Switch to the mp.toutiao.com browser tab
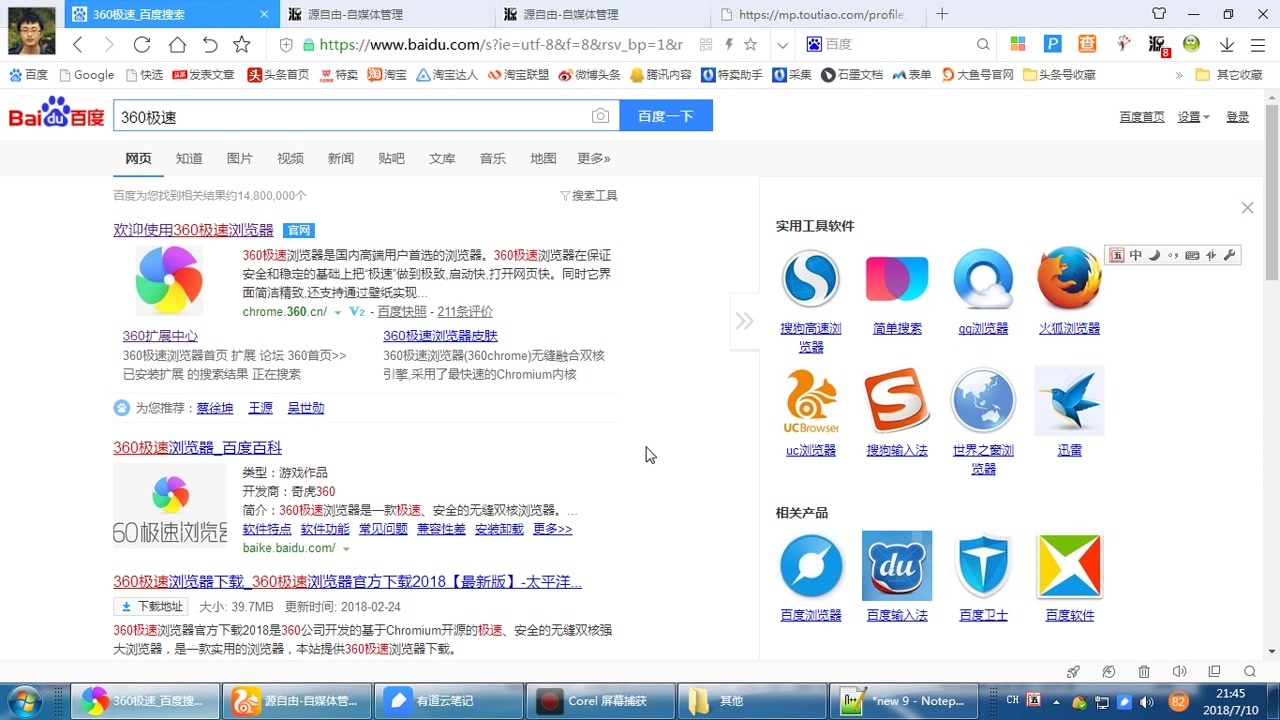 (820, 14)
